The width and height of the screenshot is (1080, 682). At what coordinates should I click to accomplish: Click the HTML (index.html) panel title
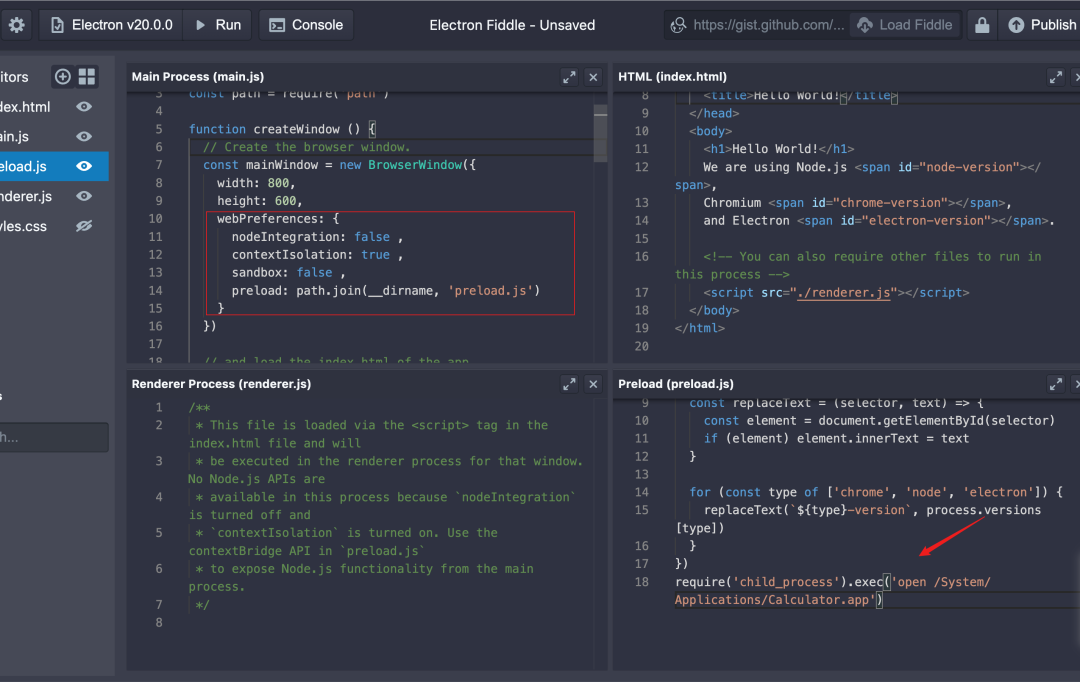[x=672, y=76]
